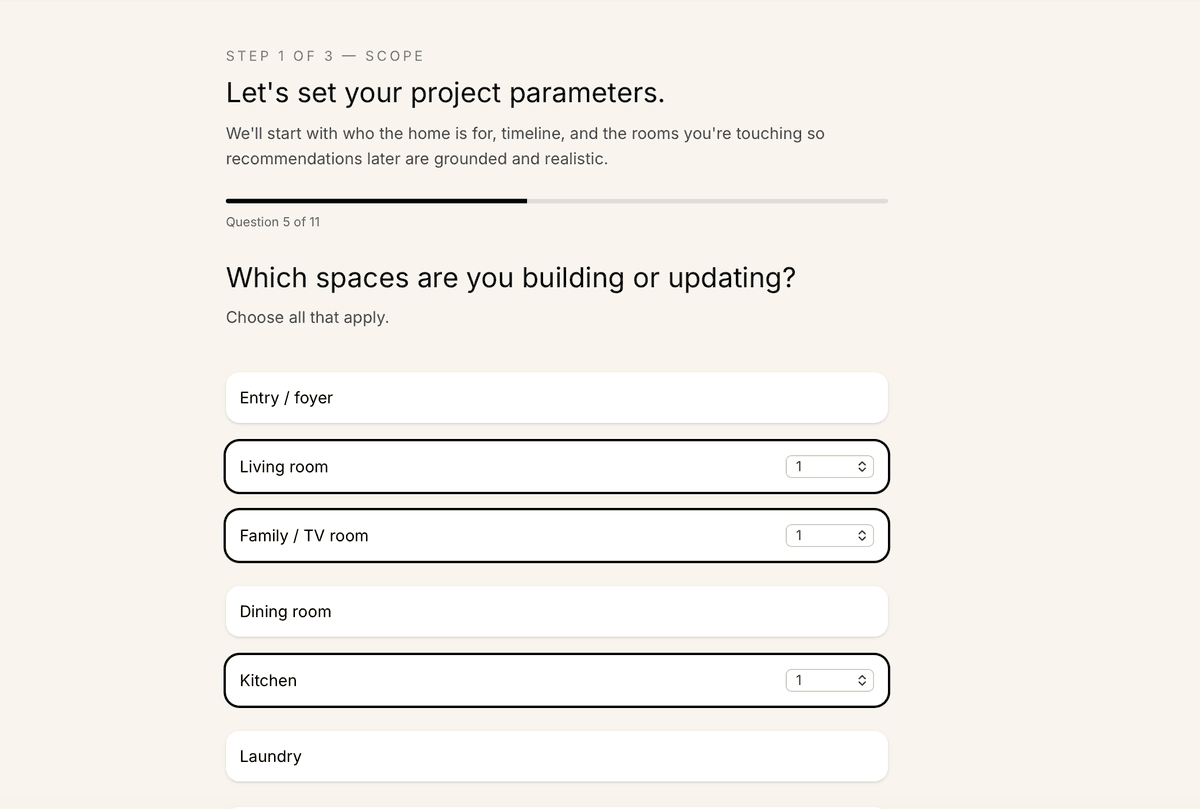Click the filled dark portion of progress bar
Screen dimensions: 1200x809
tap(376, 201)
